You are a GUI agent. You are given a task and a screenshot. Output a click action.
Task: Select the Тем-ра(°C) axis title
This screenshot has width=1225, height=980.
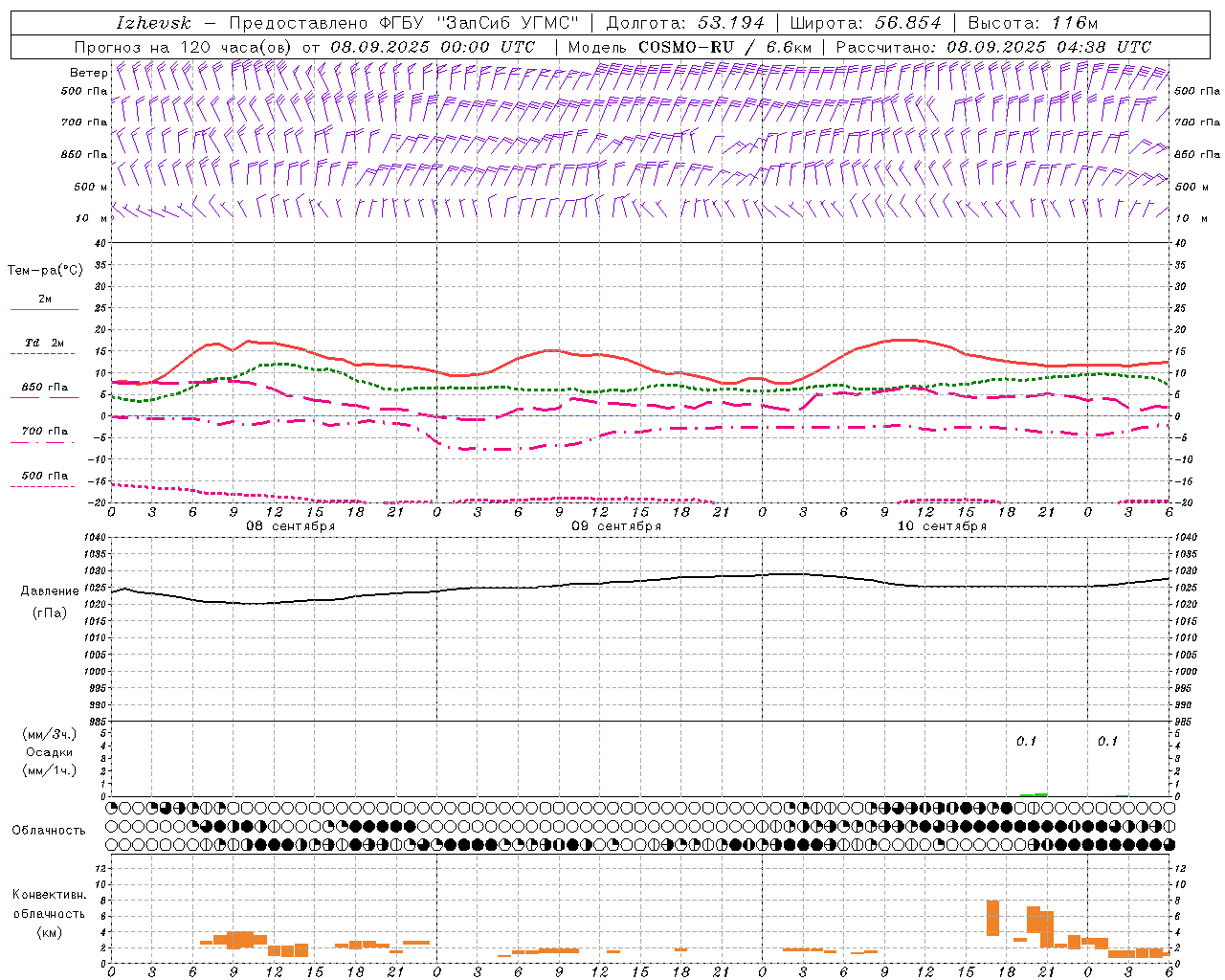[45, 271]
